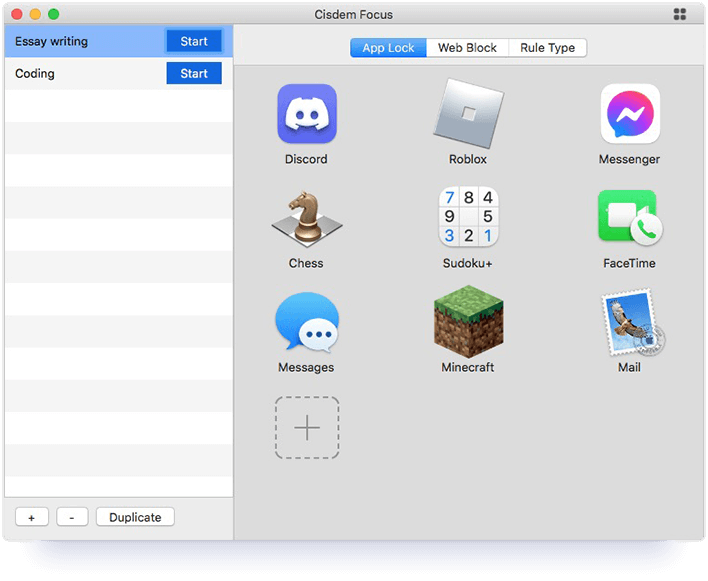Click the Discord label text
708x581 pixels.
pos(306,159)
